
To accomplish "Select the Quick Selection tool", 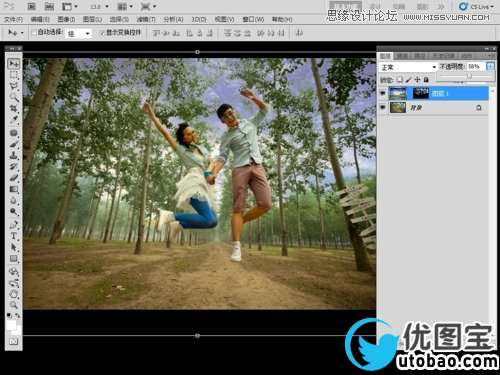I will tap(14, 97).
